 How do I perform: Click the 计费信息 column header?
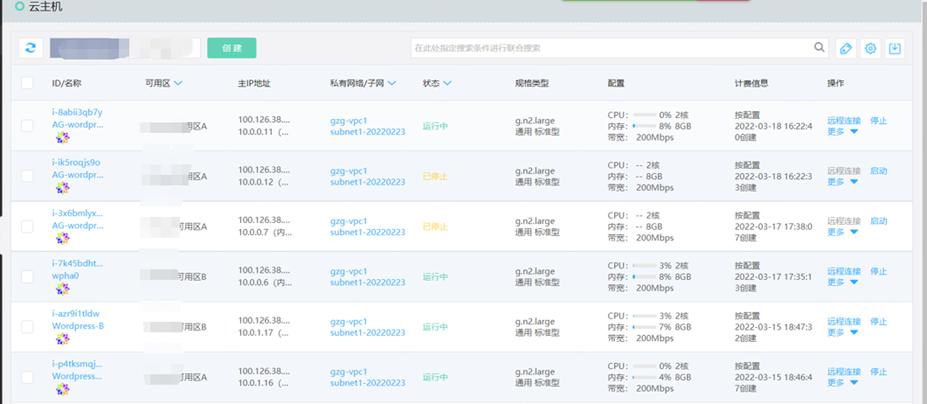(x=751, y=83)
